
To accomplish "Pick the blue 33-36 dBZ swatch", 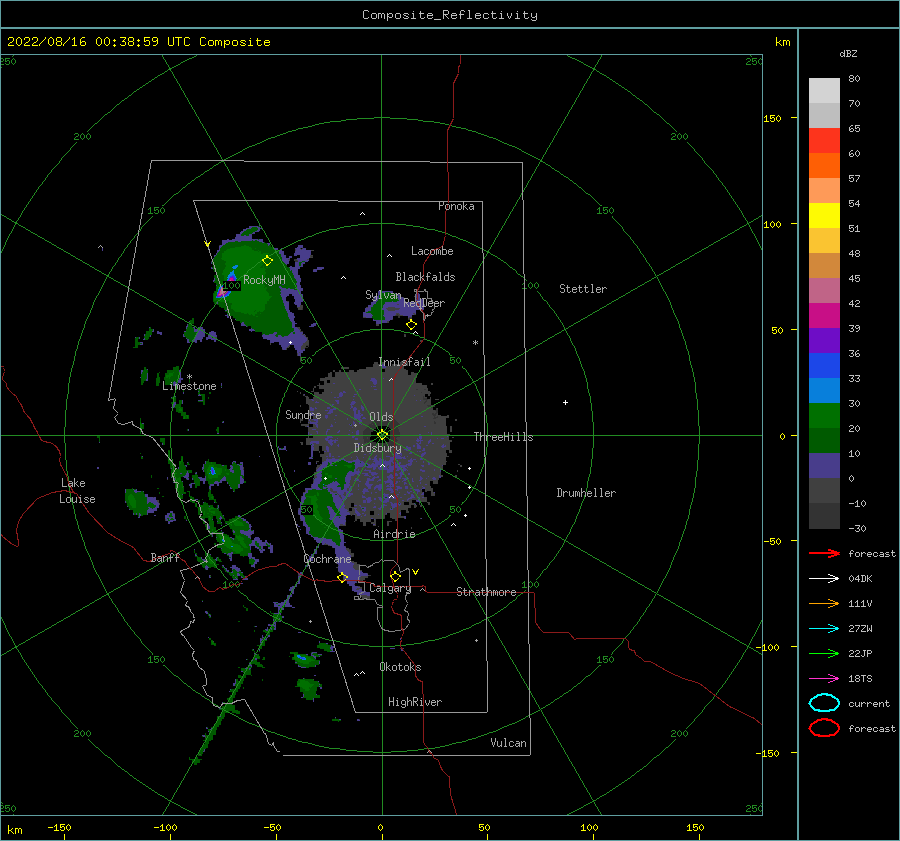I will point(824,366).
